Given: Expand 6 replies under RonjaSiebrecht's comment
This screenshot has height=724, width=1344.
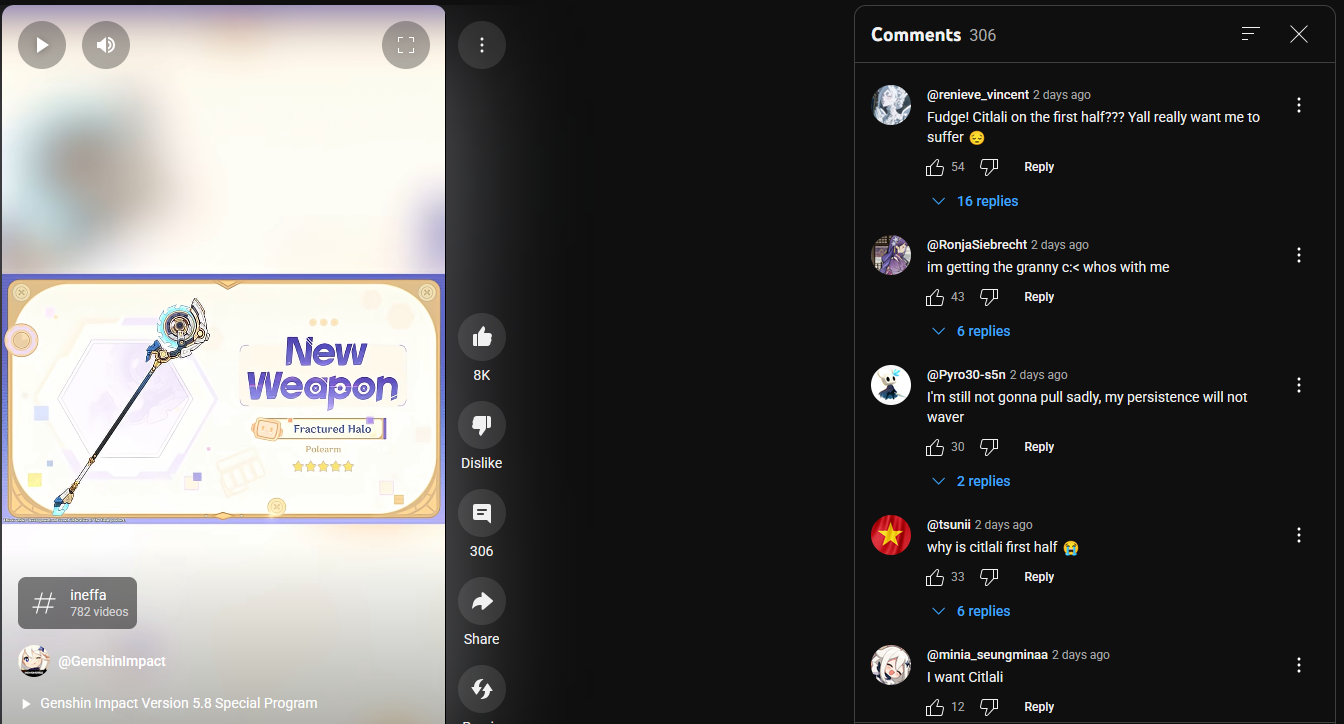Looking at the screenshot, I should (x=971, y=331).
